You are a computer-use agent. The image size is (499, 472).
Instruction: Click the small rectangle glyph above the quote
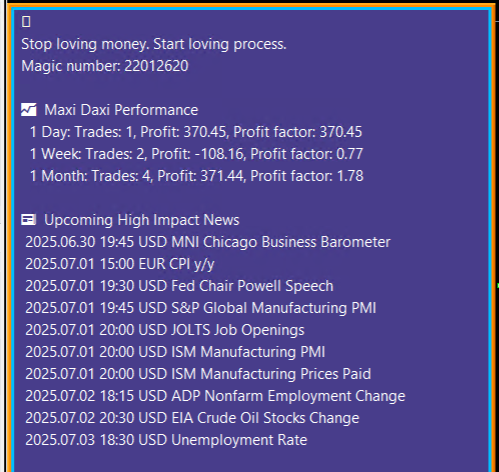[26, 22]
